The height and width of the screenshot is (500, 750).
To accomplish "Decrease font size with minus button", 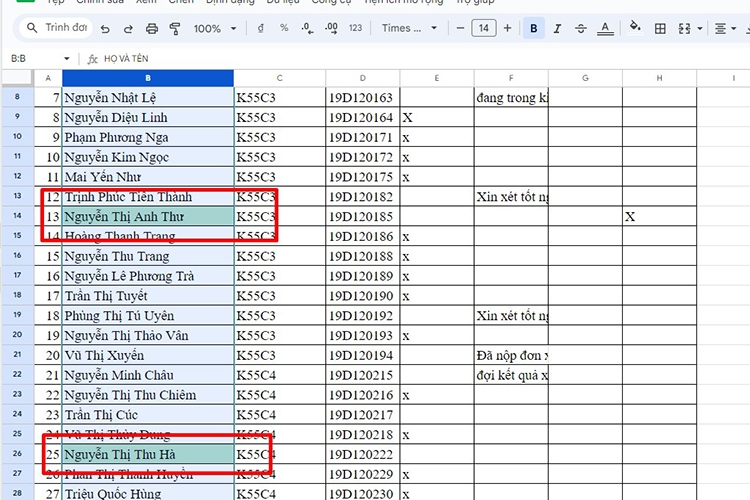I will coord(460,28).
